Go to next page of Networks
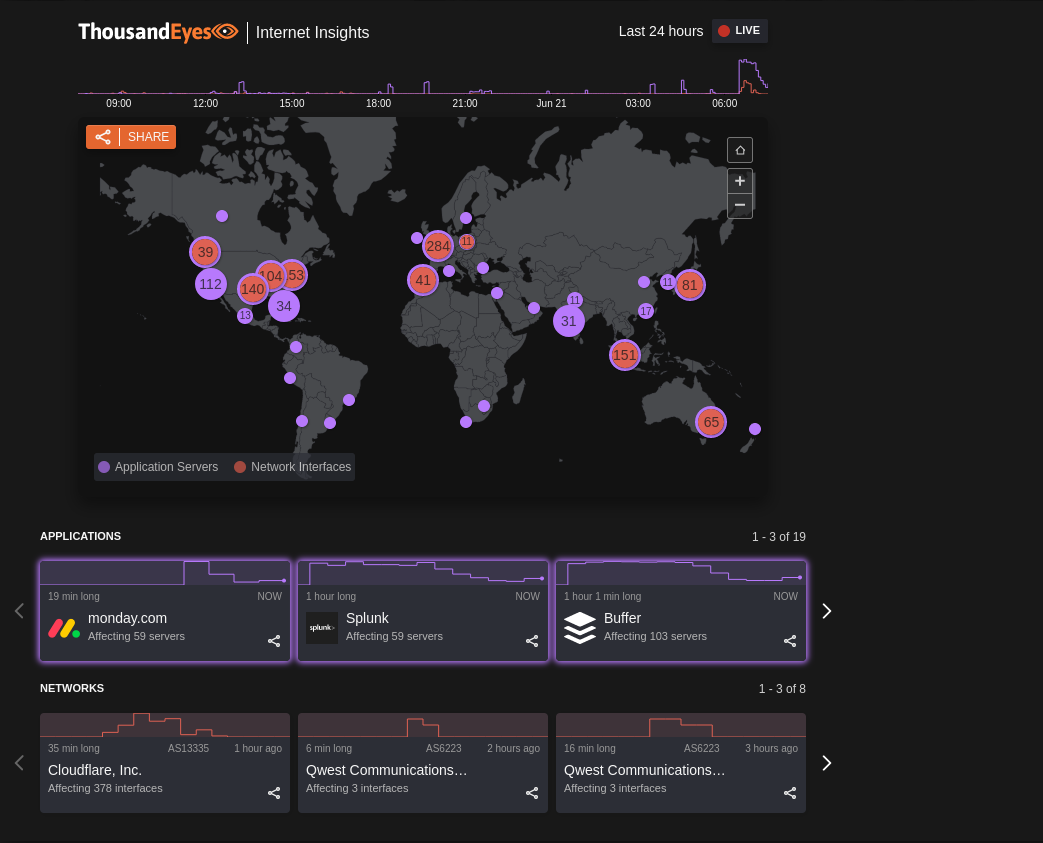 (x=827, y=762)
